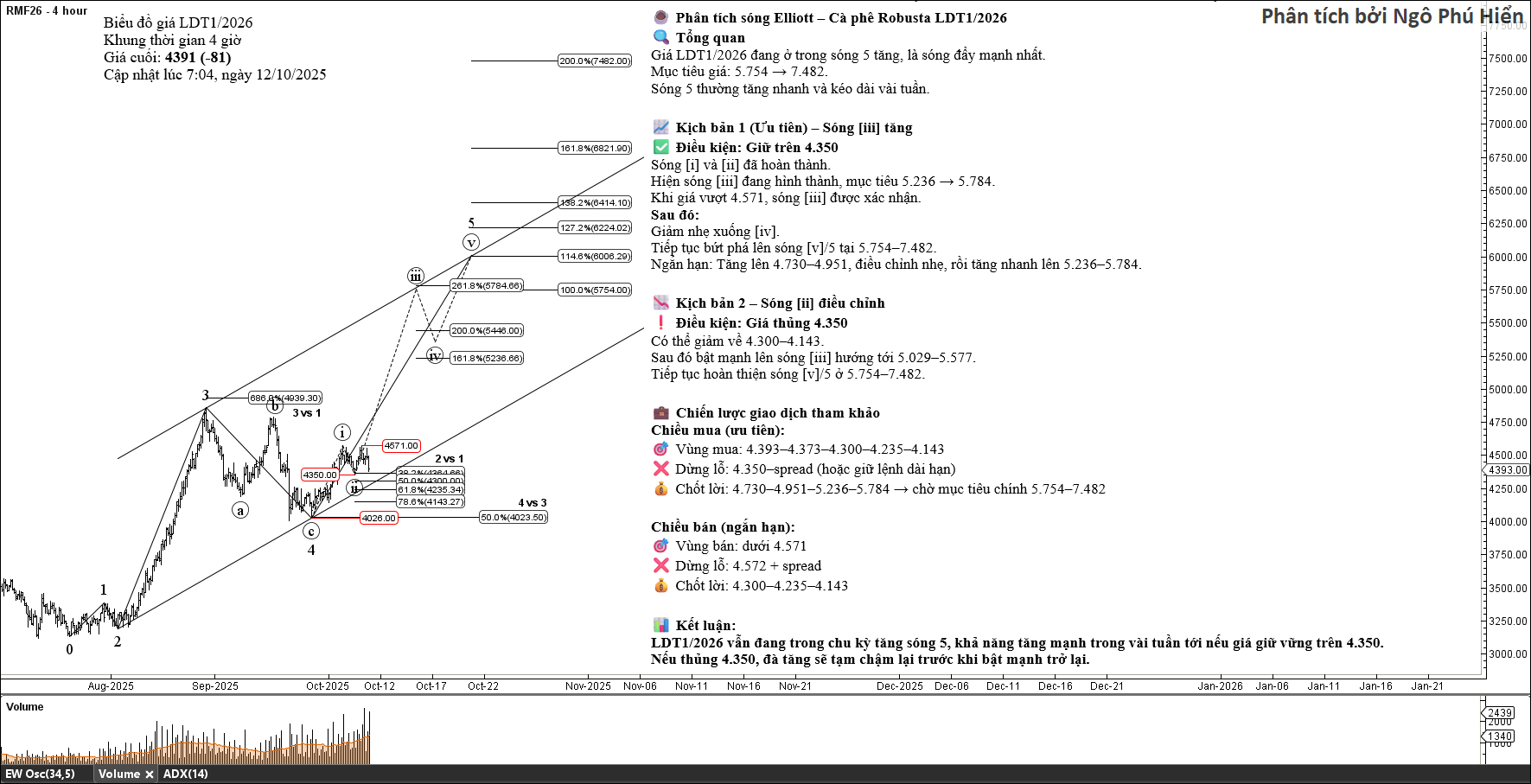
Task: Click the 4393.00 current price marker on axis
Action: point(1508,470)
